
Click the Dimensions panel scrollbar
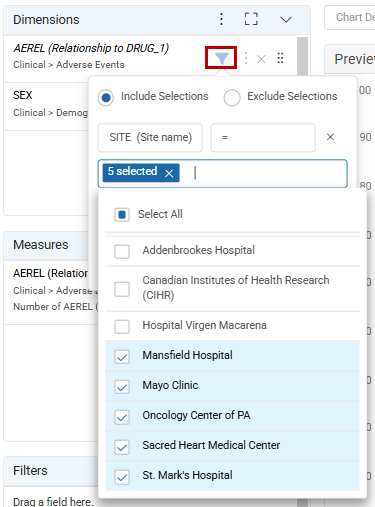302,57
